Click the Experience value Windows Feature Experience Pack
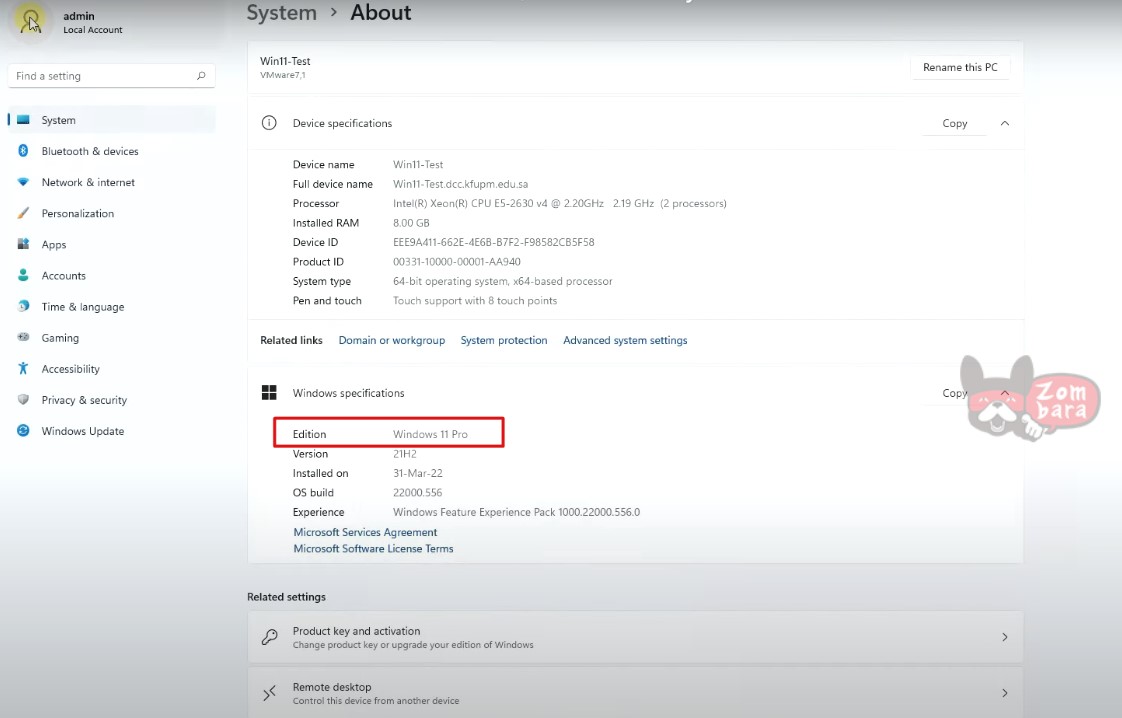This screenshot has height=718, width=1122. pyautogui.click(x=516, y=512)
